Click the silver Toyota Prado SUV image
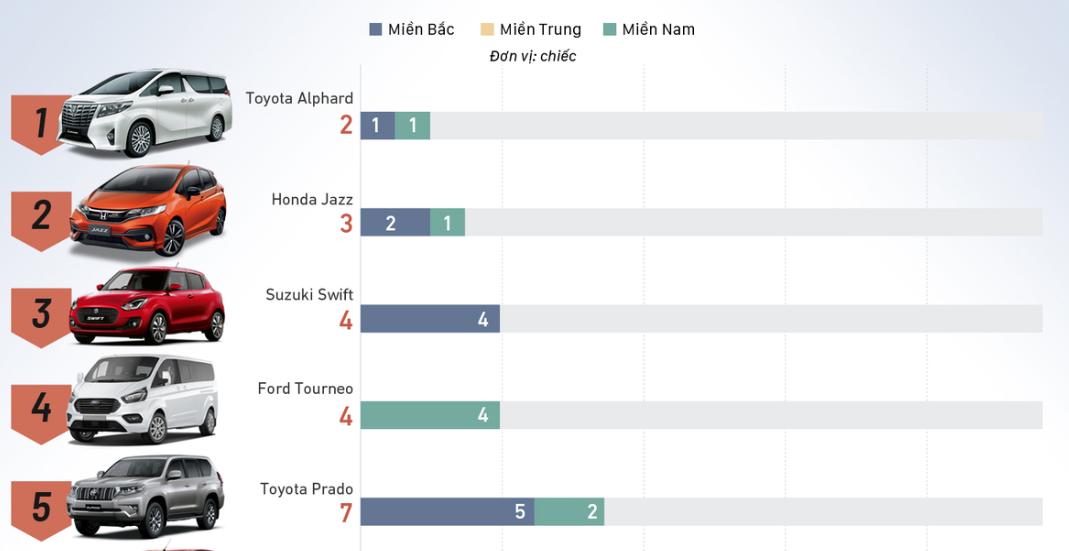 146,496
